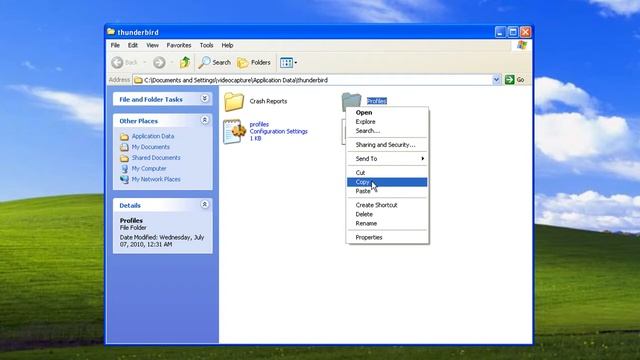Open the File menu
Image resolution: width=640 pixels, height=360 pixels.
[x=116, y=45]
